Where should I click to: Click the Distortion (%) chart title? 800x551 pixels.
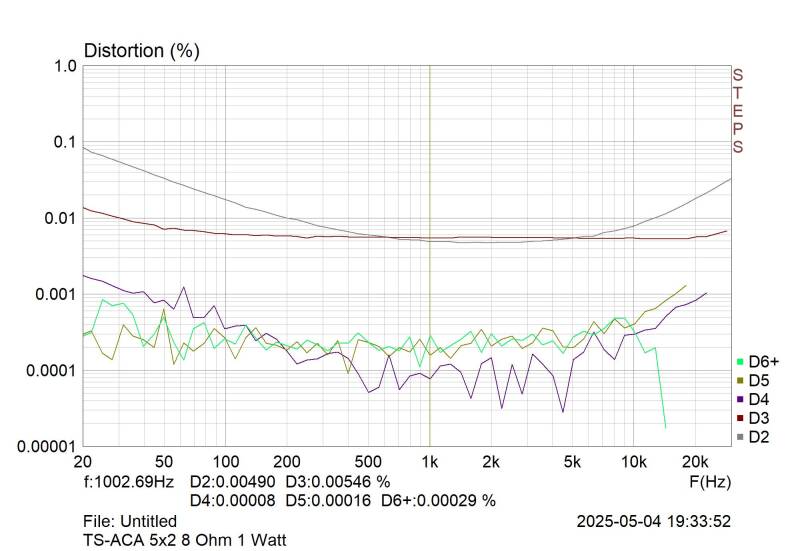pos(142,51)
